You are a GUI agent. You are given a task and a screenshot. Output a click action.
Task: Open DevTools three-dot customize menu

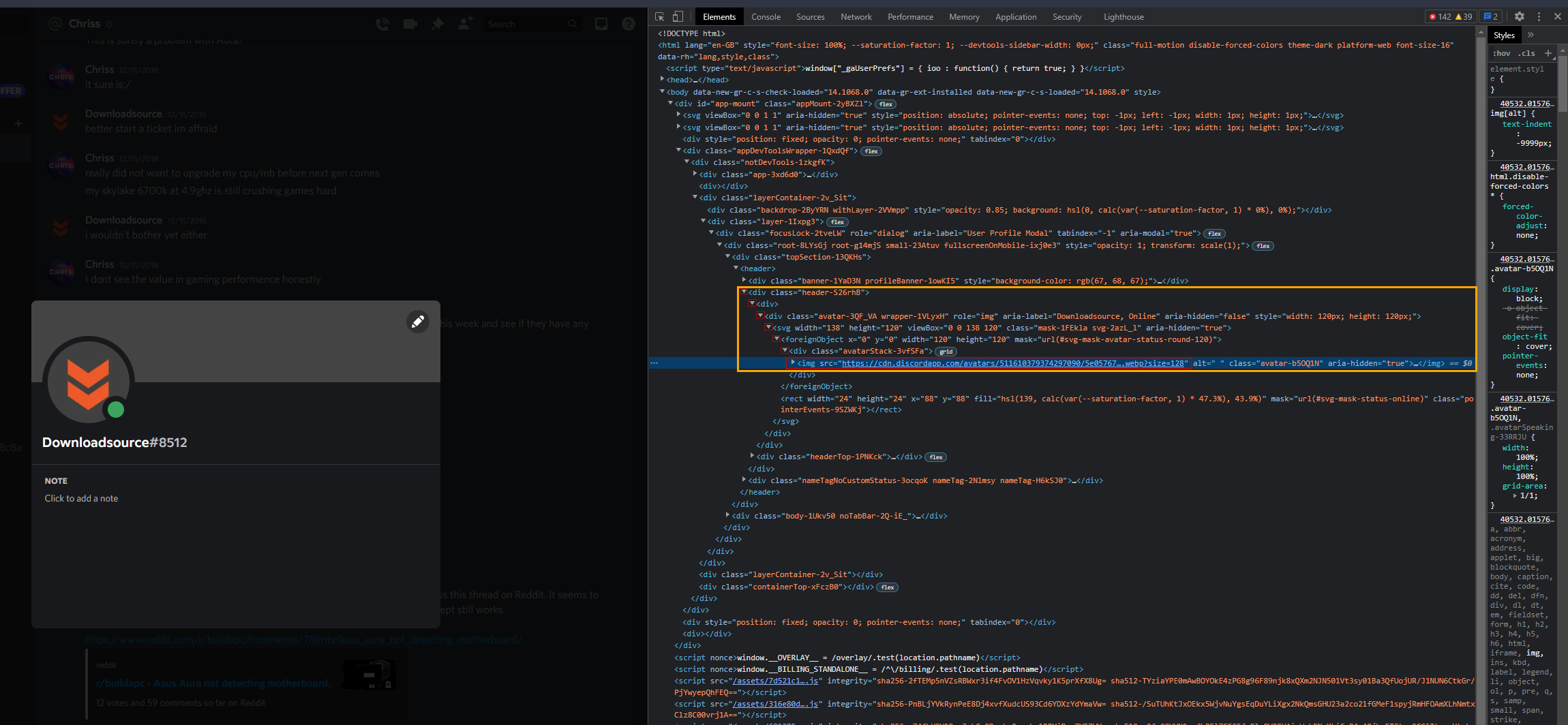(x=1539, y=16)
